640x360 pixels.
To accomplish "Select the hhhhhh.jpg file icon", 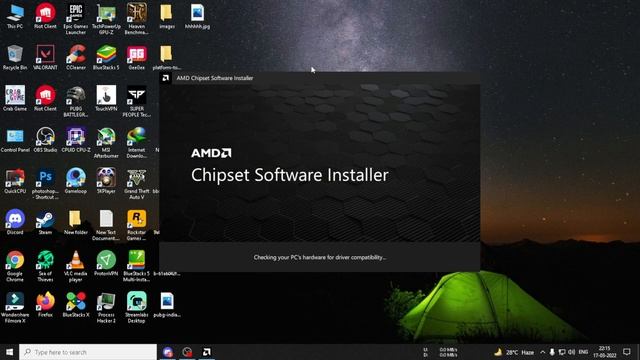I will [x=197, y=16].
